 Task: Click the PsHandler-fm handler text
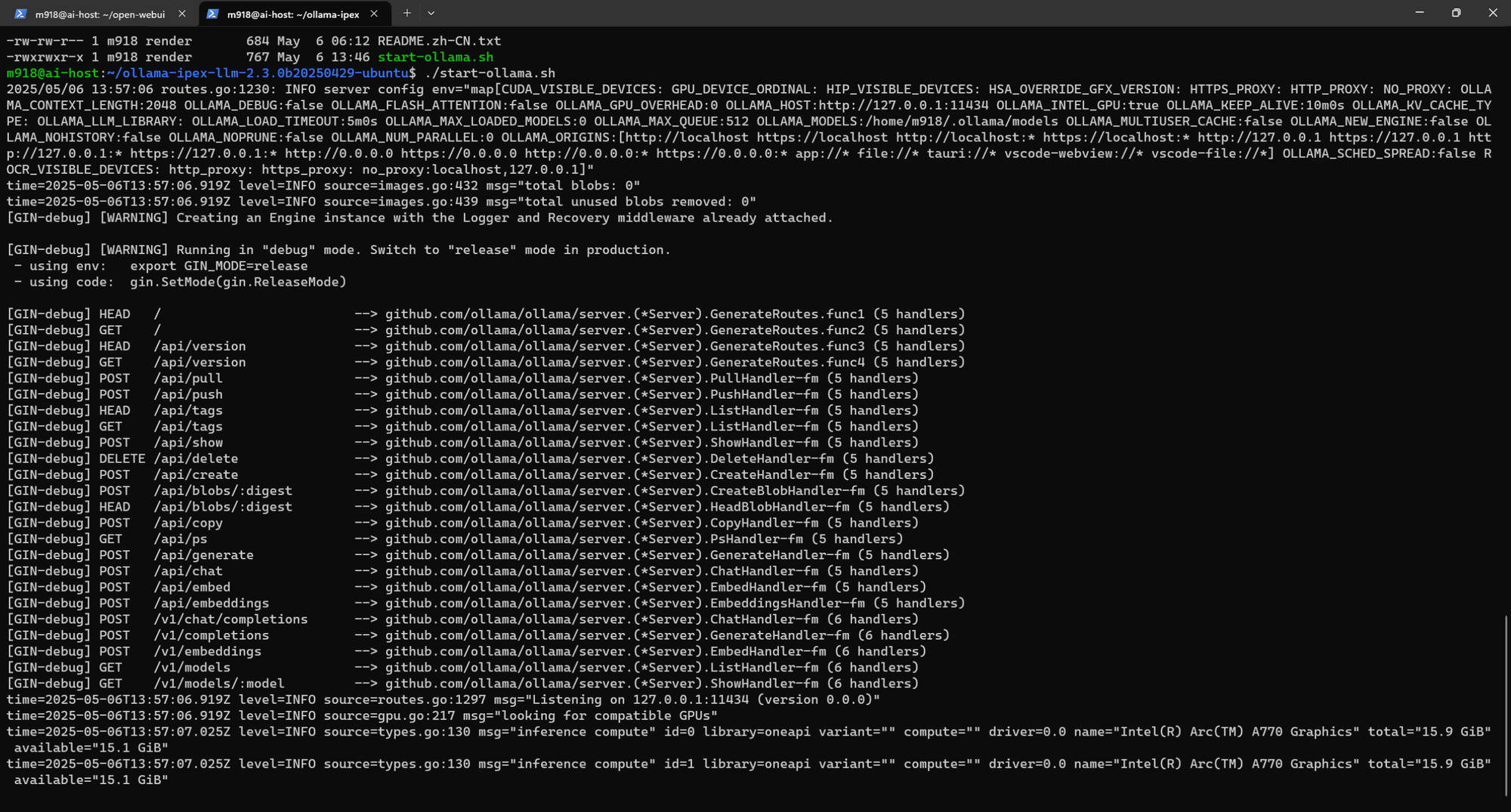[x=756, y=539]
